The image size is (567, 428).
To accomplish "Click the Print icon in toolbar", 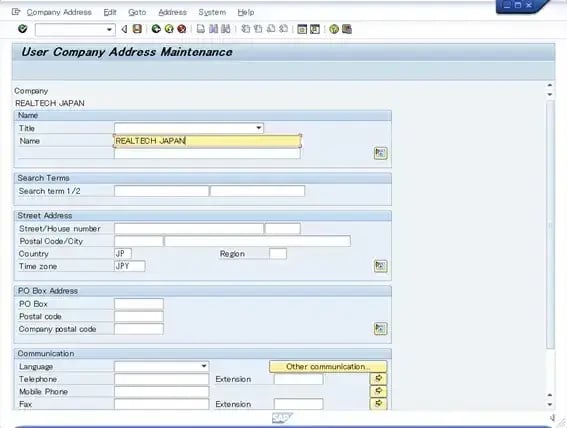I will (201, 29).
